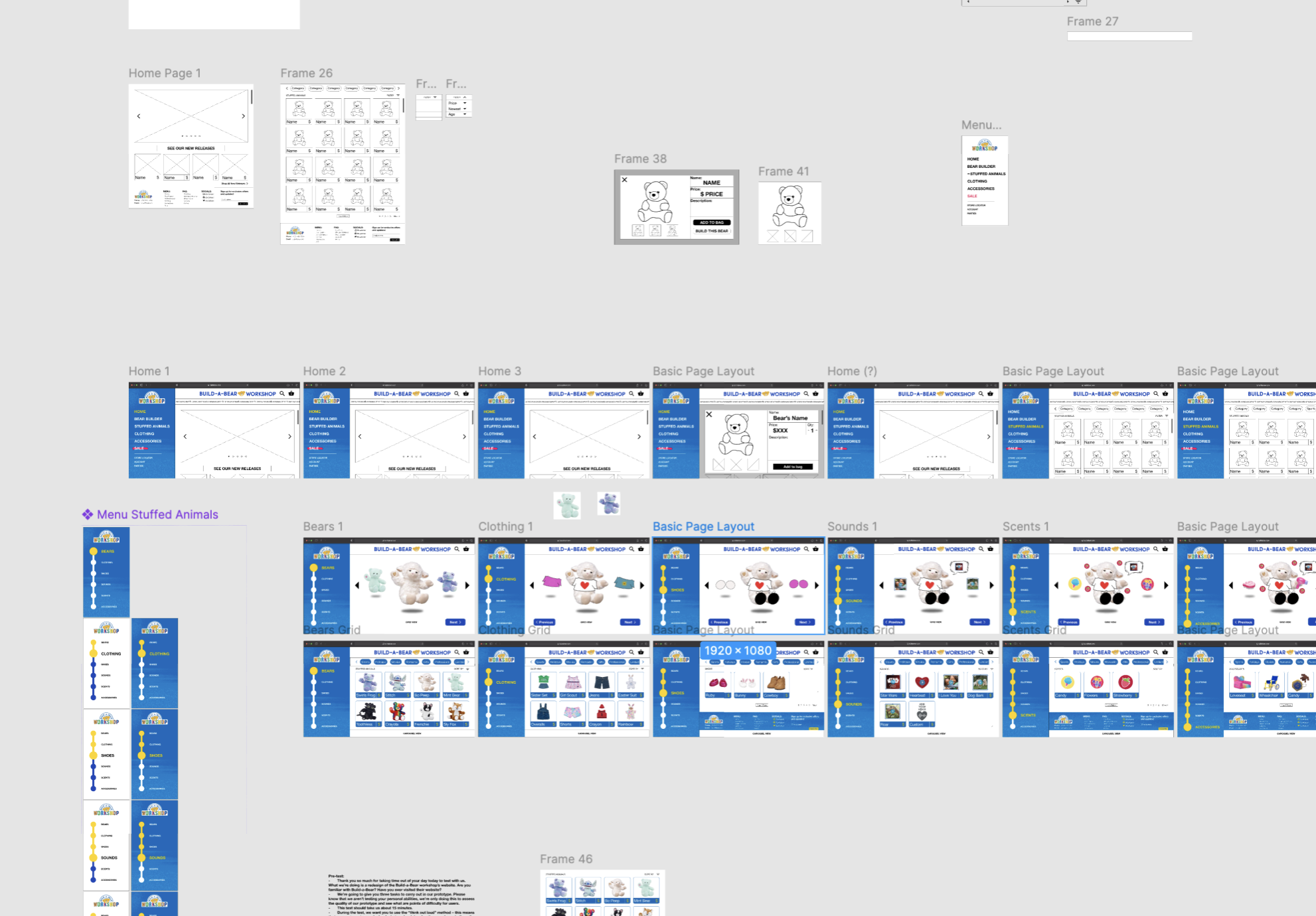The width and height of the screenshot is (1316, 916).
Task: Click the shopping basket icon in Home 2
Action: coord(466,394)
